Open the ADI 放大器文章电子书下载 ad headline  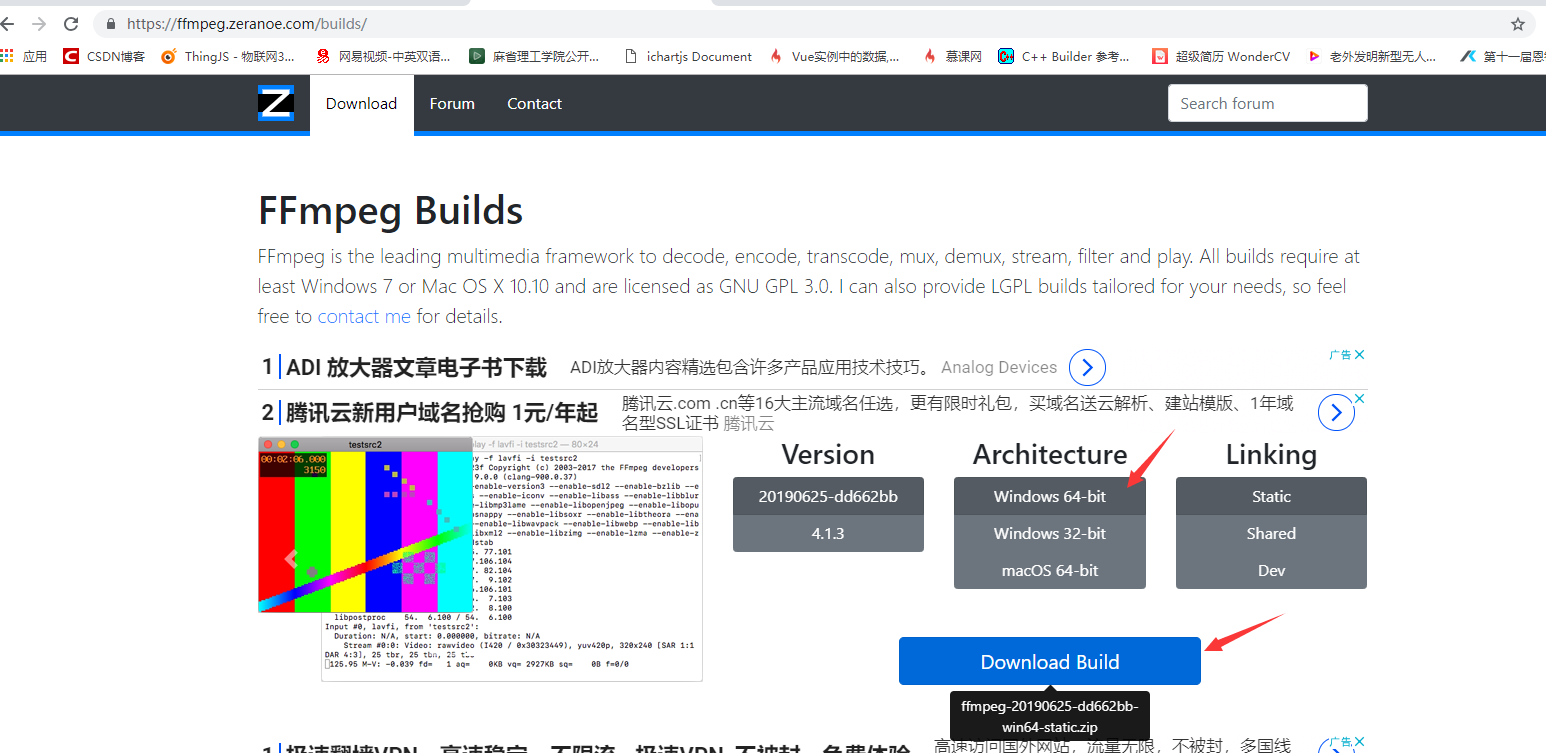(x=416, y=368)
